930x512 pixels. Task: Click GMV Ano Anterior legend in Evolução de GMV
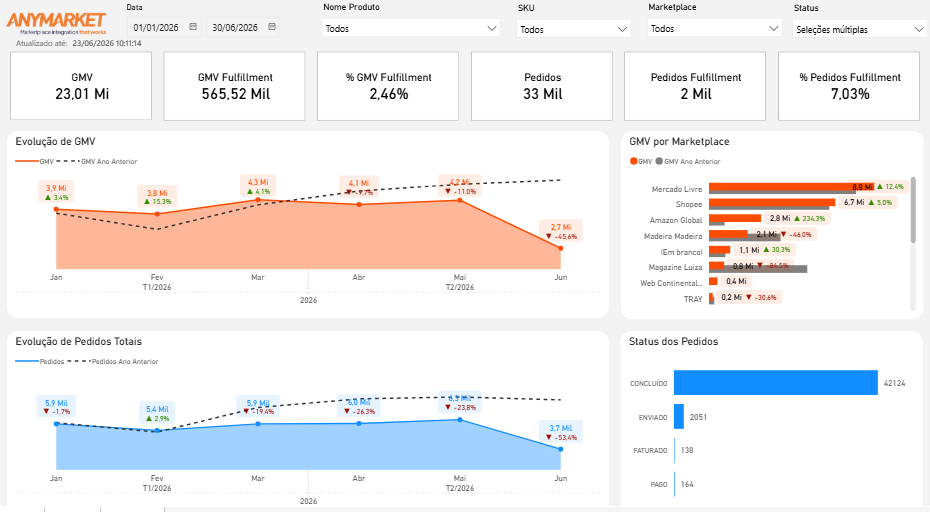[x=97, y=161]
